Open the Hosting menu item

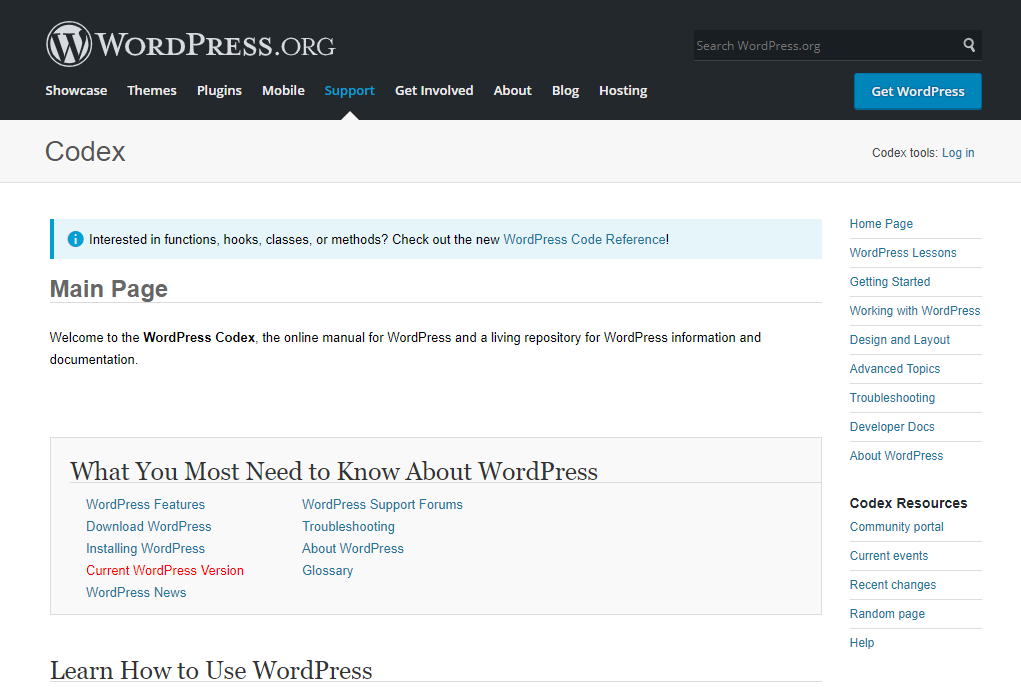coord(623,90)
